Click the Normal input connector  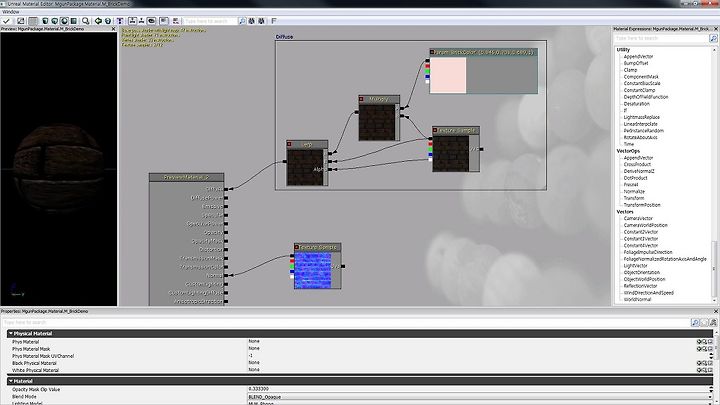click(226, 276)
